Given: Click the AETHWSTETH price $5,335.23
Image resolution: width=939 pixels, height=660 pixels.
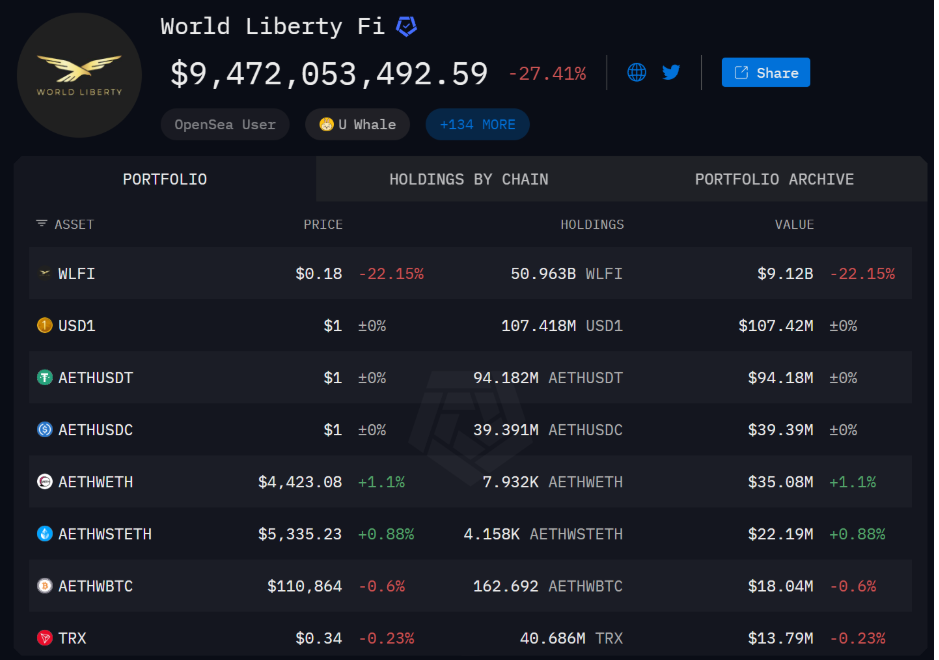Looking at the screenshot, I should (300, 534).
